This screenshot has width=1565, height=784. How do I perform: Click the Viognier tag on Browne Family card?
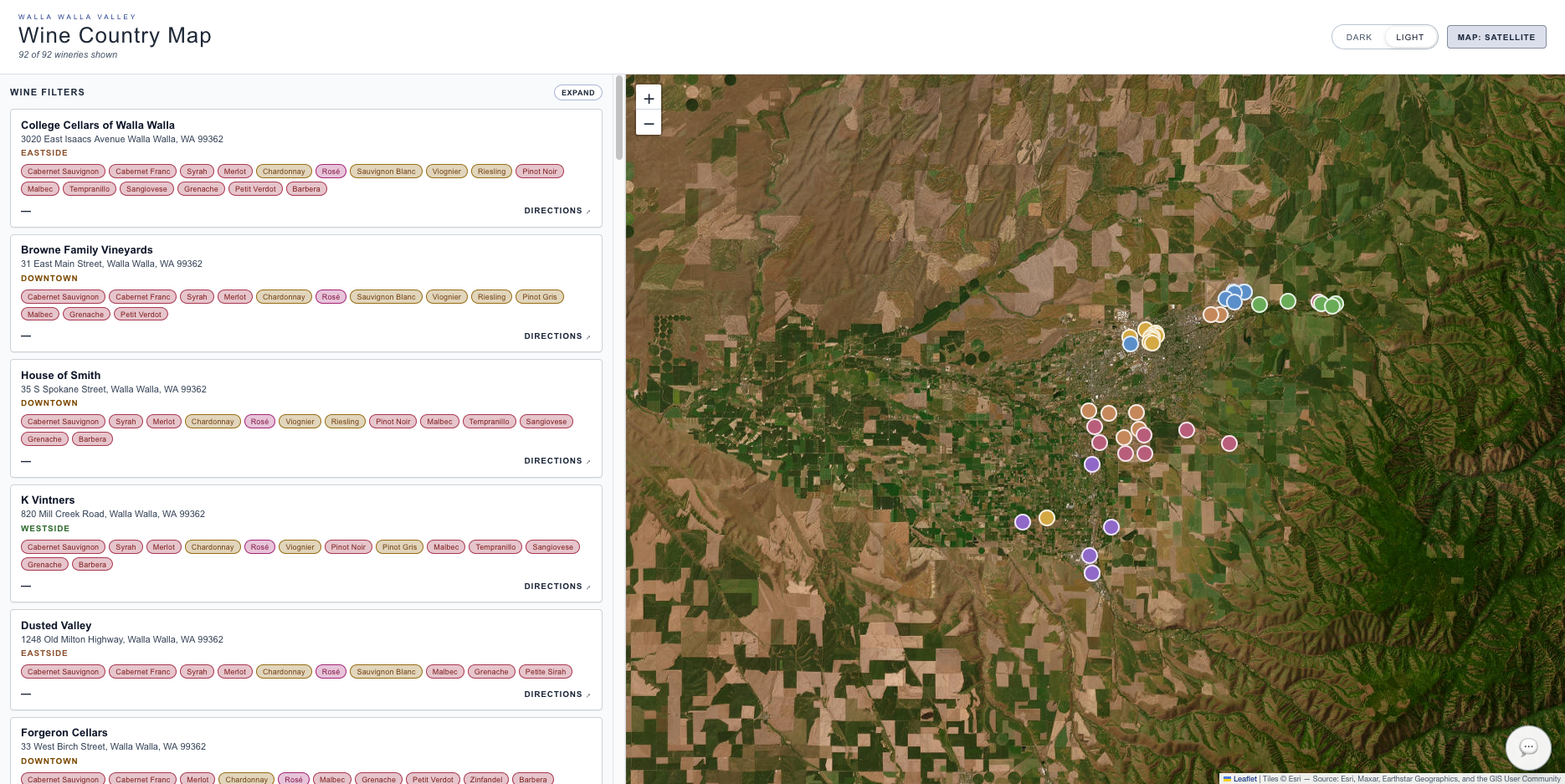pos(447,297)
